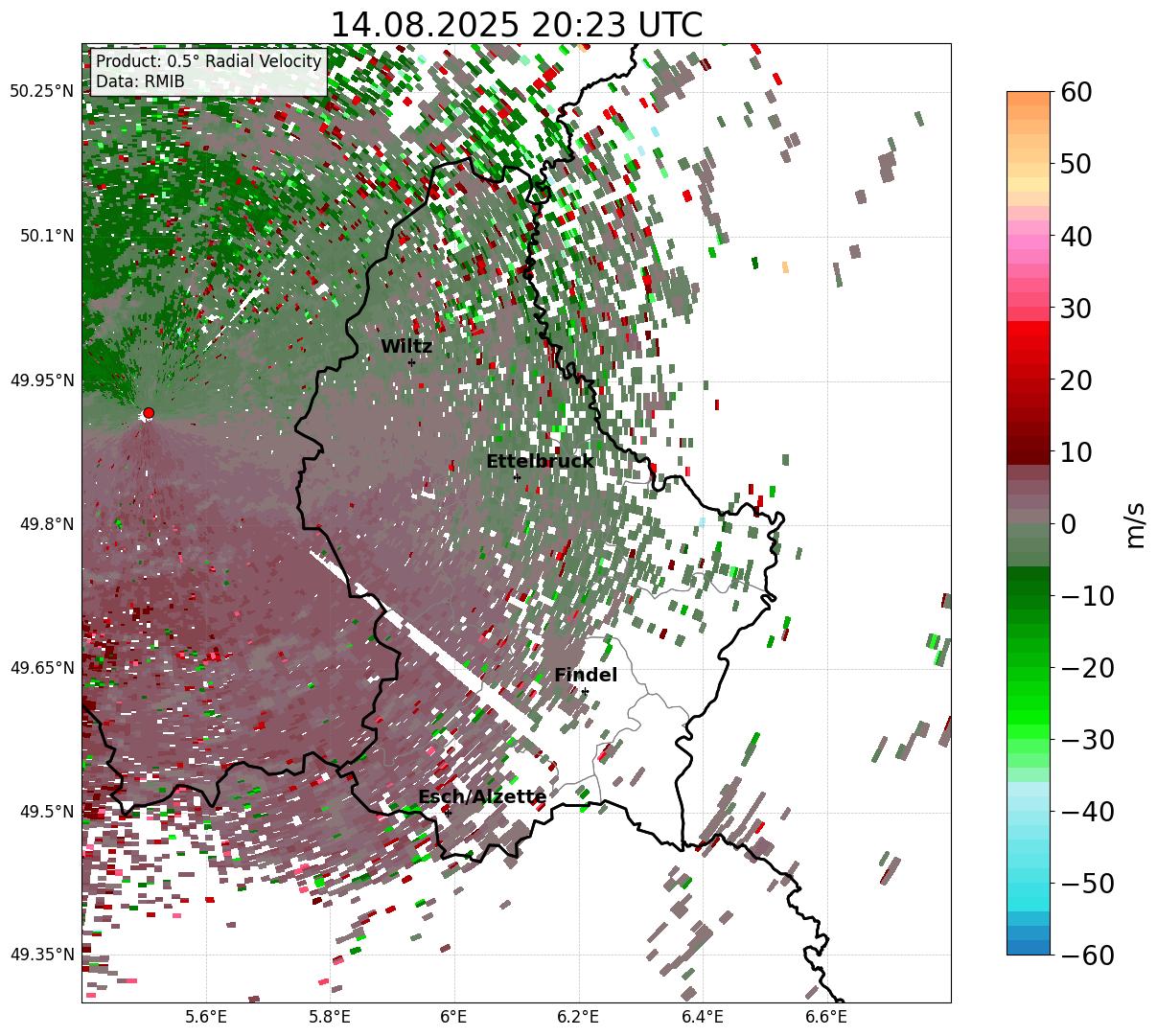Click the Wiltz city label
Image resolution: width=1157 pixels, height=1036 pixels.
(x=406, y=347)
